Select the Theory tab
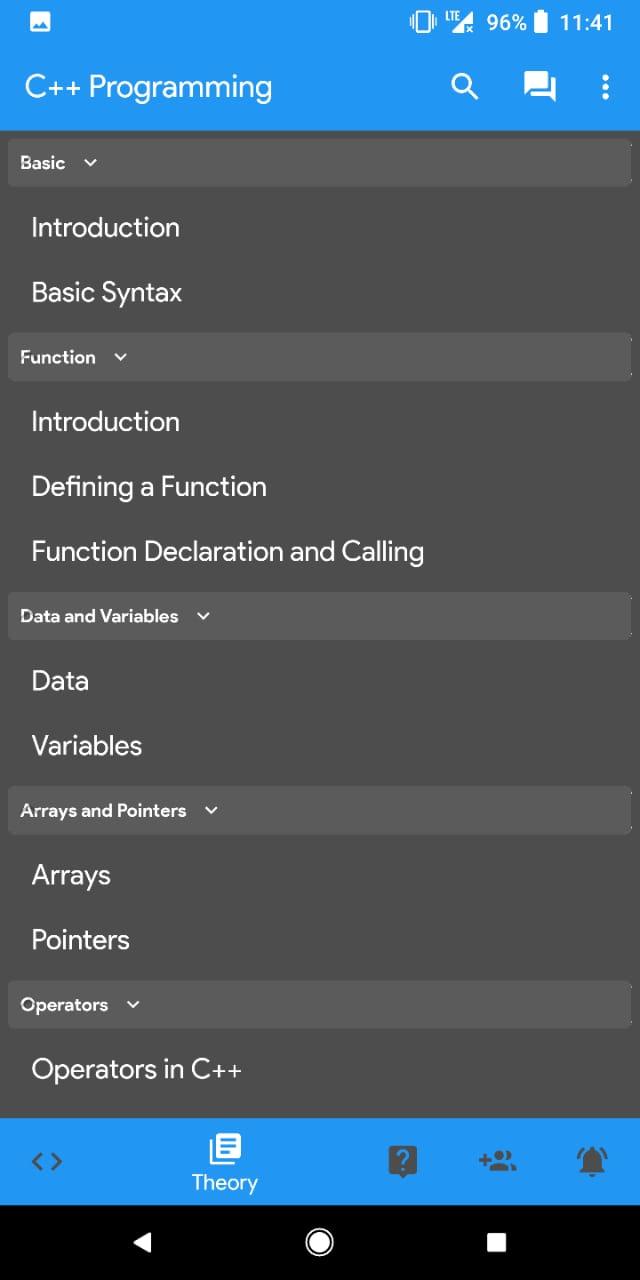 click(225, 1163)
